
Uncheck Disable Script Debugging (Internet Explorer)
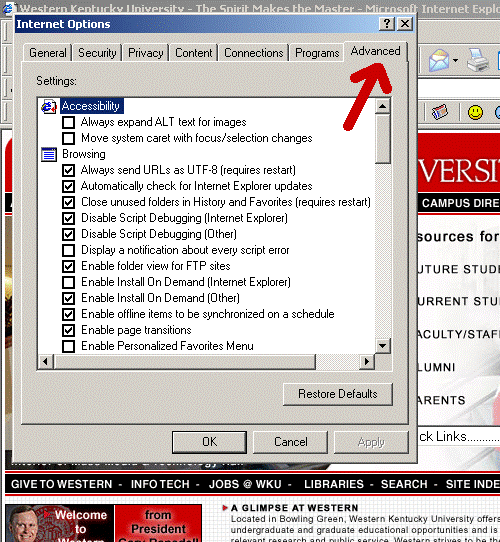[68, 218]
